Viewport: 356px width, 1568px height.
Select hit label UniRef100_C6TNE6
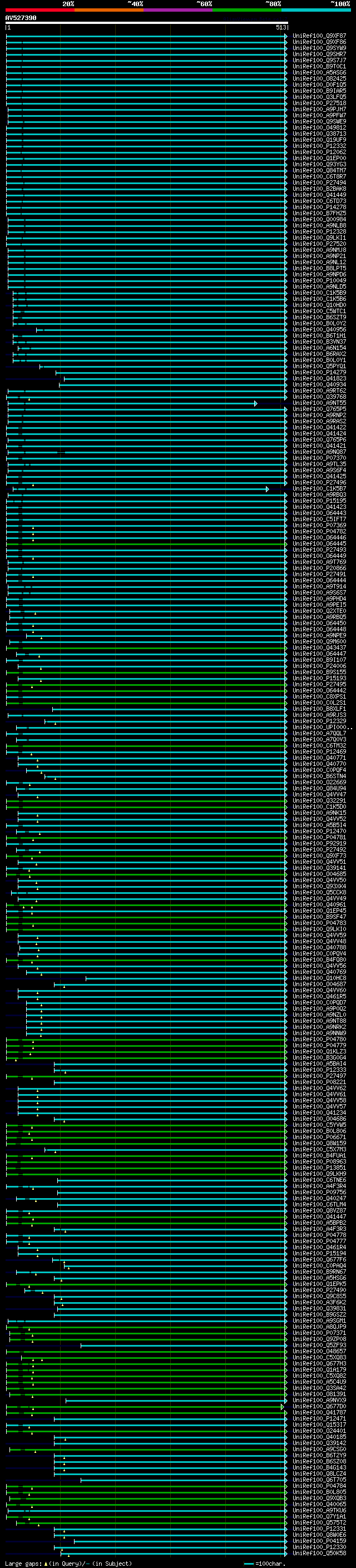(319, 1180)
